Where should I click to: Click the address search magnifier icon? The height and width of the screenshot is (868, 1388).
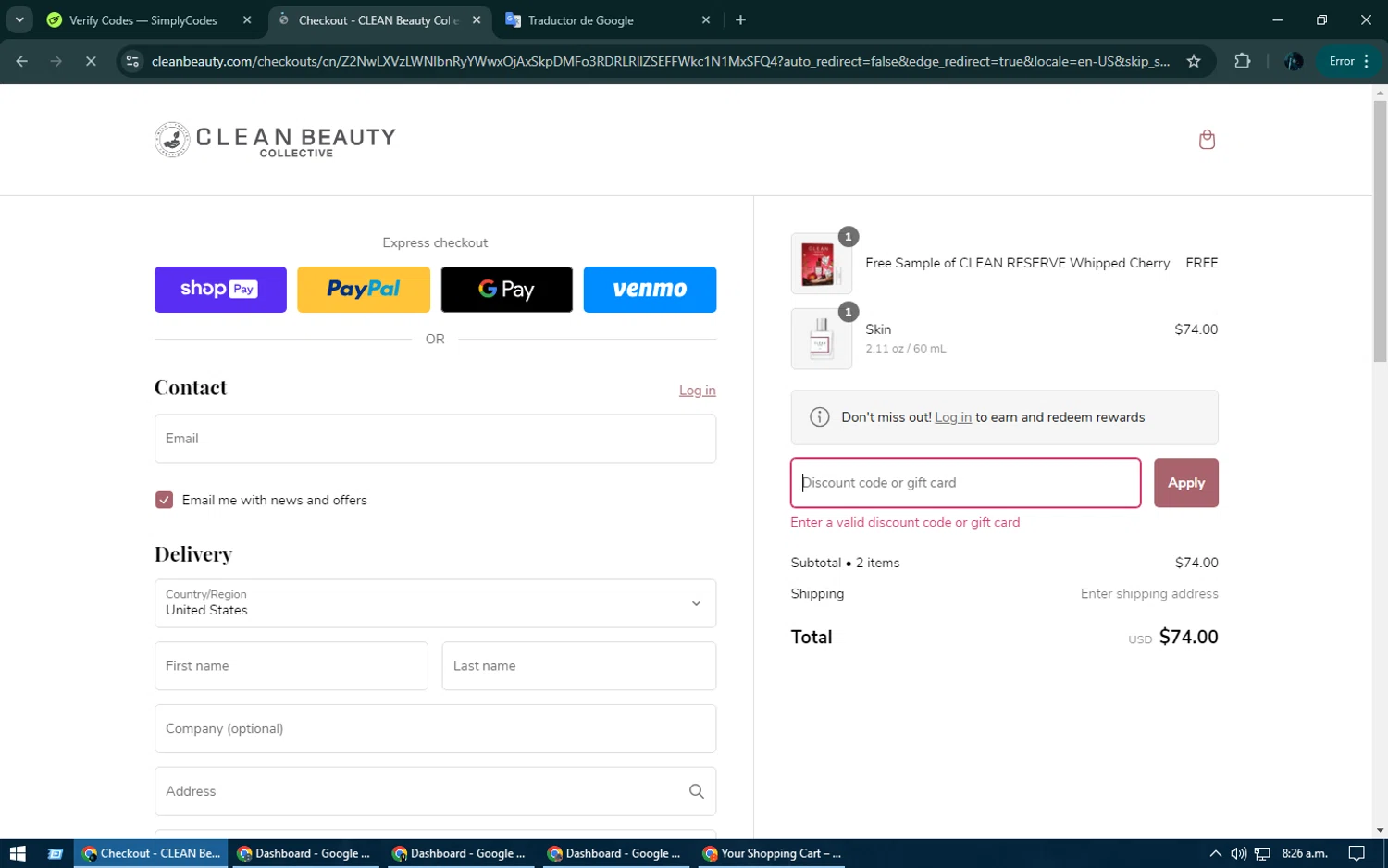click(696, 791)
